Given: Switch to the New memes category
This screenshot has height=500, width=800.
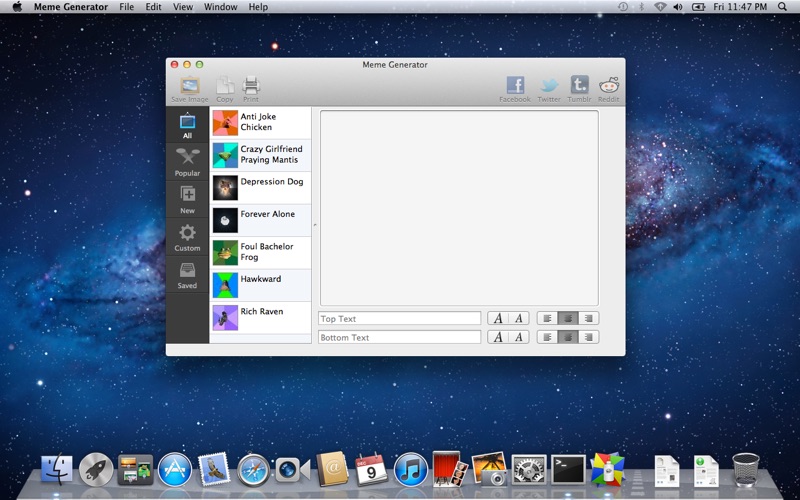Looking at the screenshot, I should [x=187, y=198].
